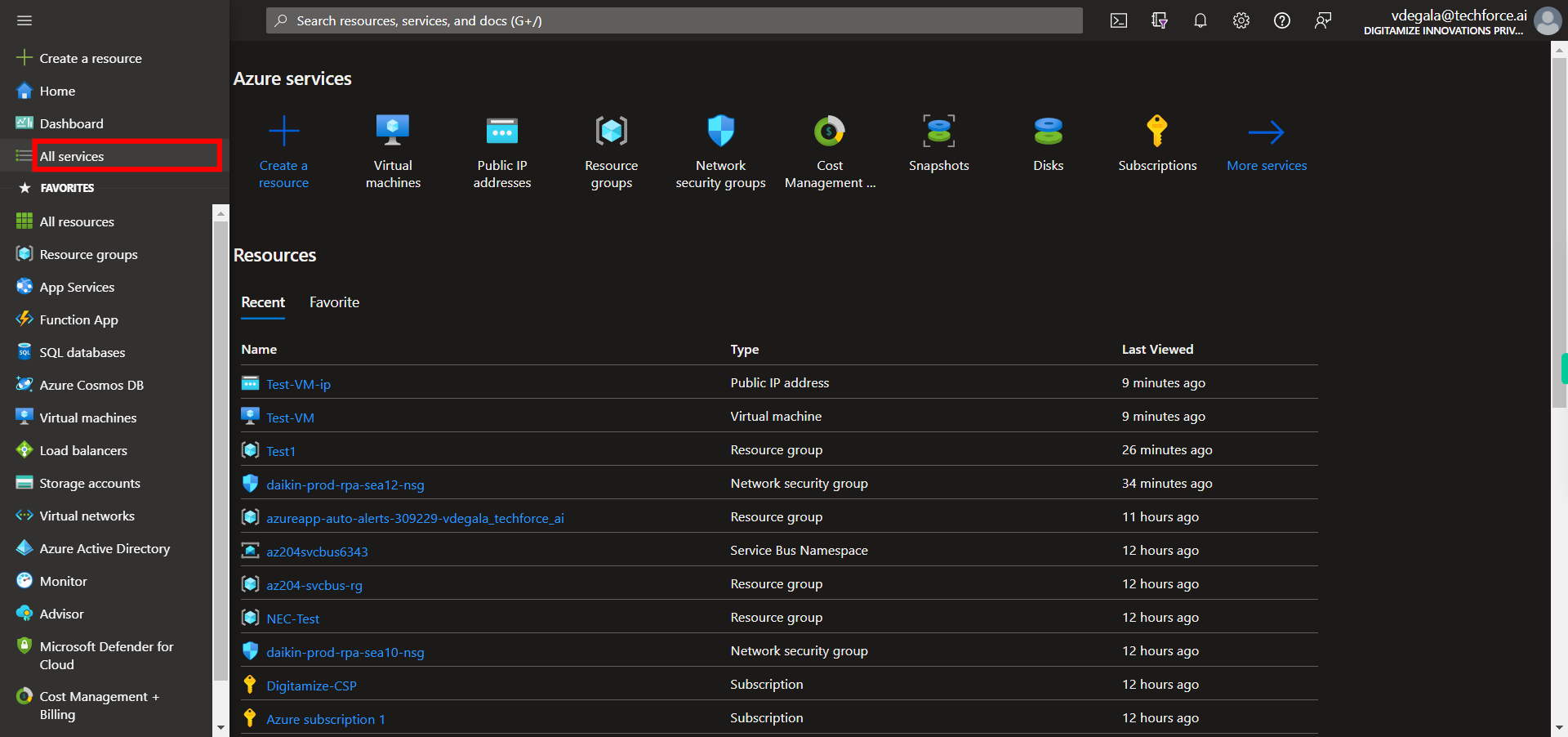Viewport: 1568px width, 737px height.
Task: Open azureapp-auto-alerts-309229 resource group link
Action: click(415, 518)
